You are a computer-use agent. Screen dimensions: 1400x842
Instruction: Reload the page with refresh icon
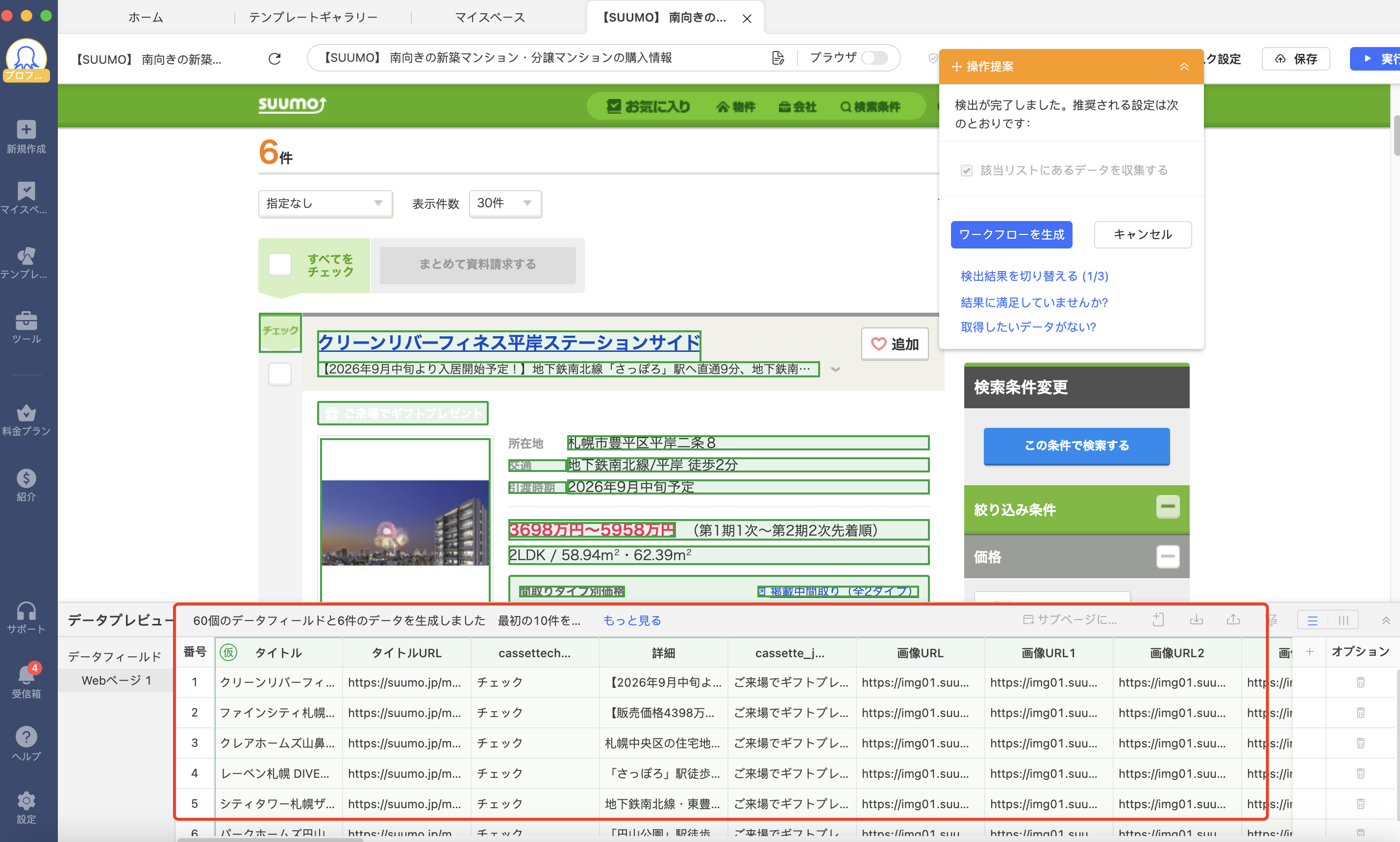(x=275, y=59)
